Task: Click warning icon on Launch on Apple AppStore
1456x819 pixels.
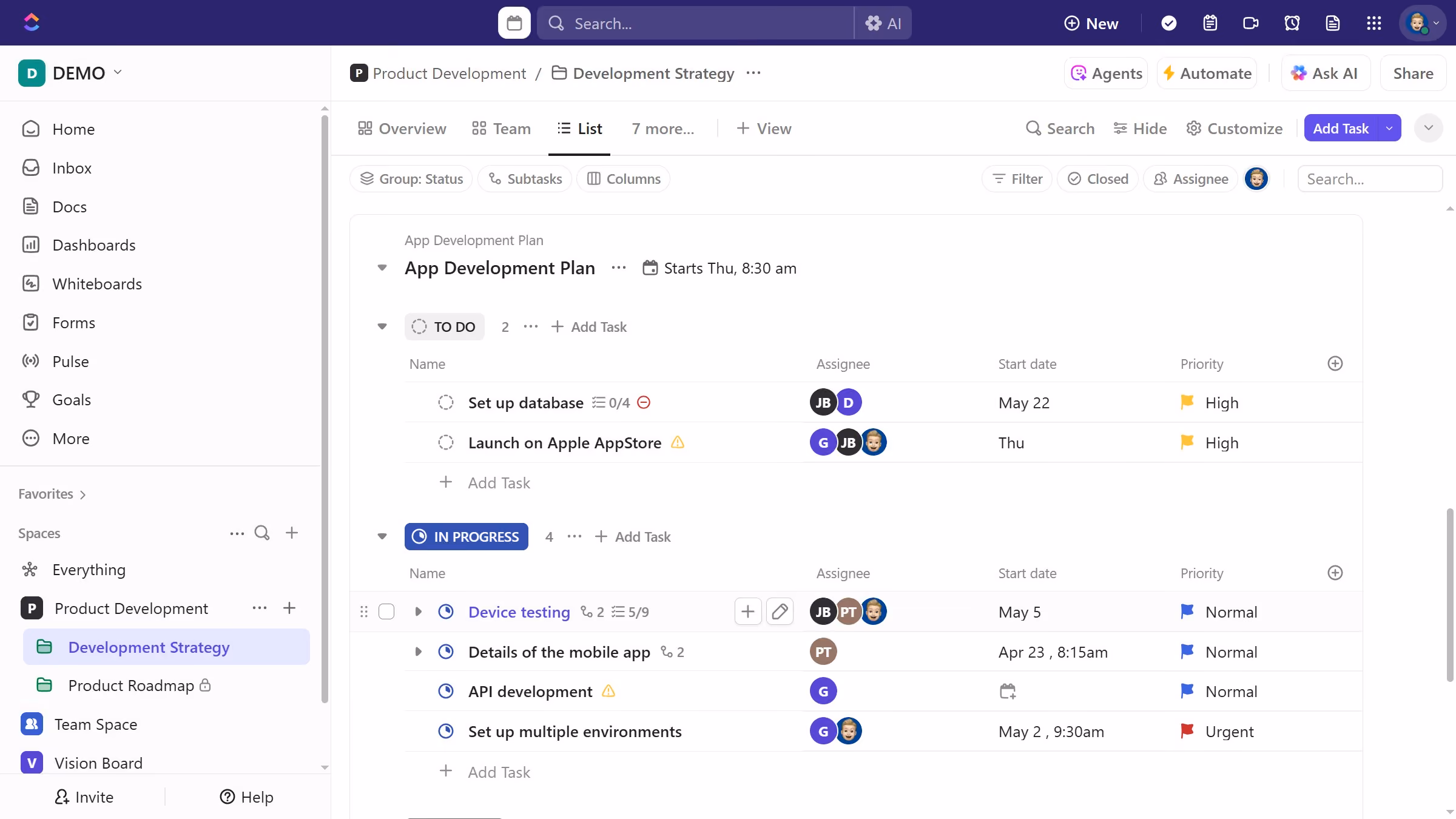Action: [x=678, y=443]
